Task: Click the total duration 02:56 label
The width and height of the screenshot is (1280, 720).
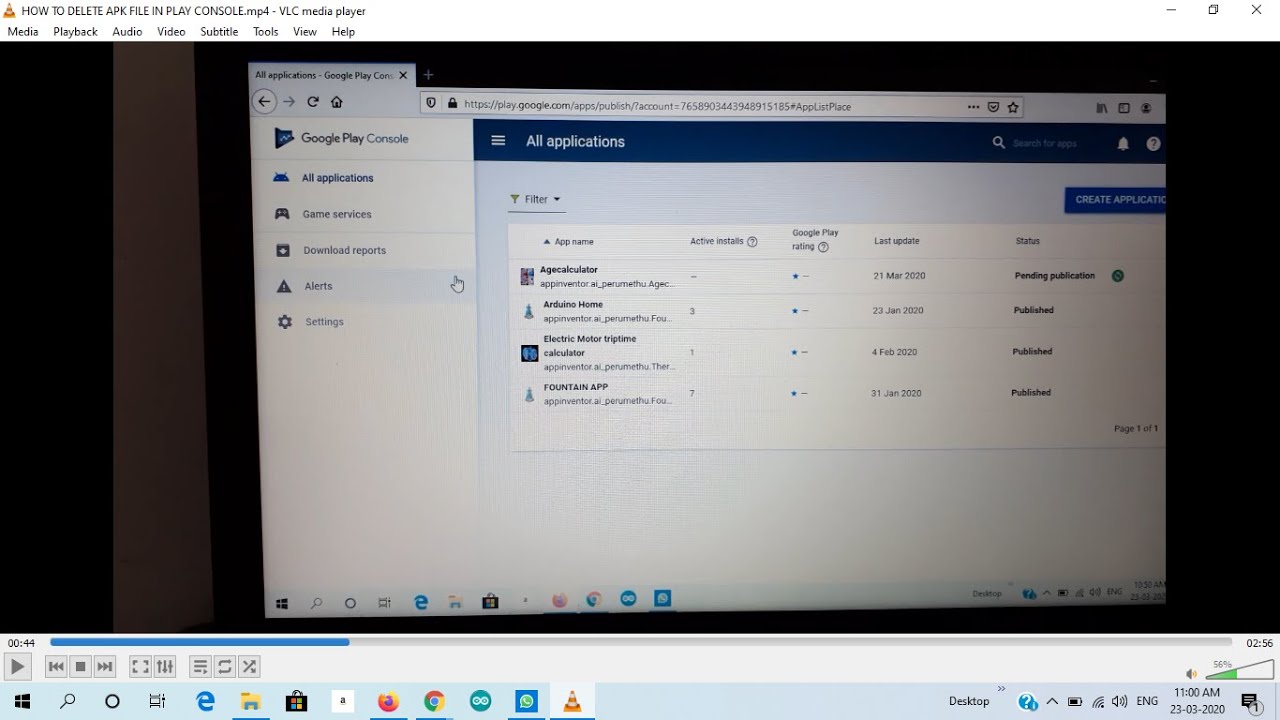Action: click(x=1259, y=643)
